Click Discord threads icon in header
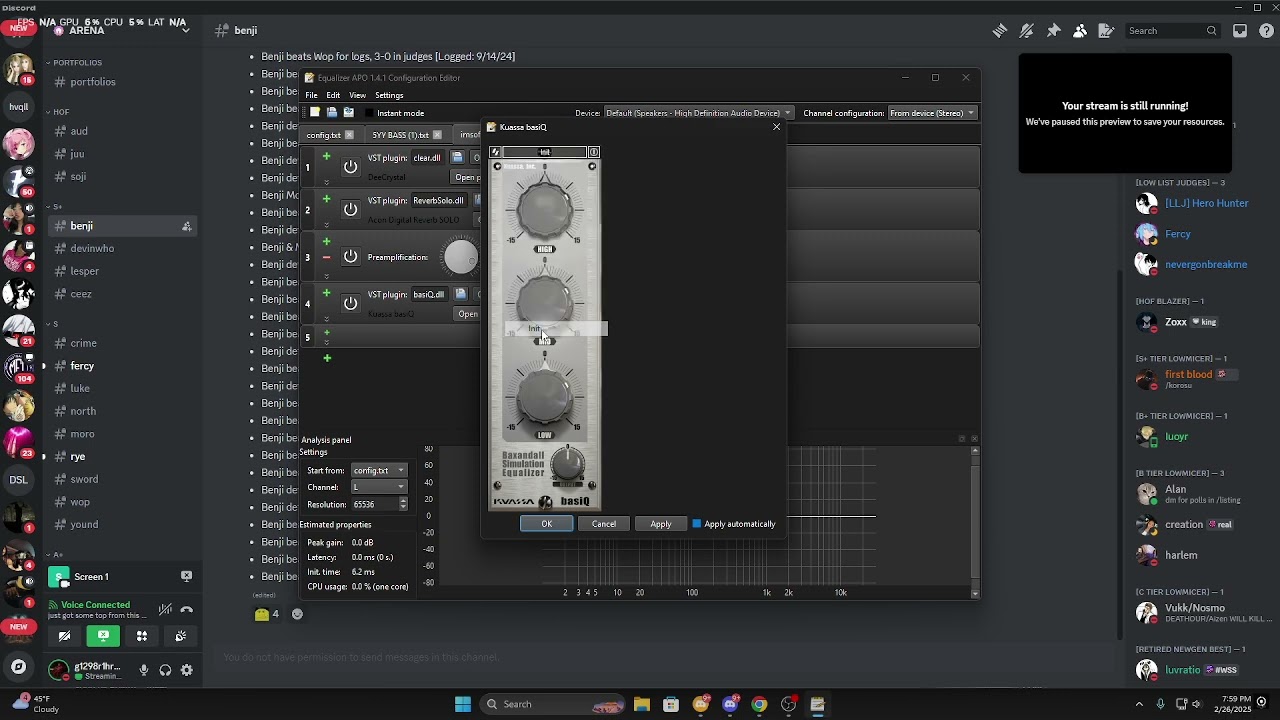 tap(1000, 31)
